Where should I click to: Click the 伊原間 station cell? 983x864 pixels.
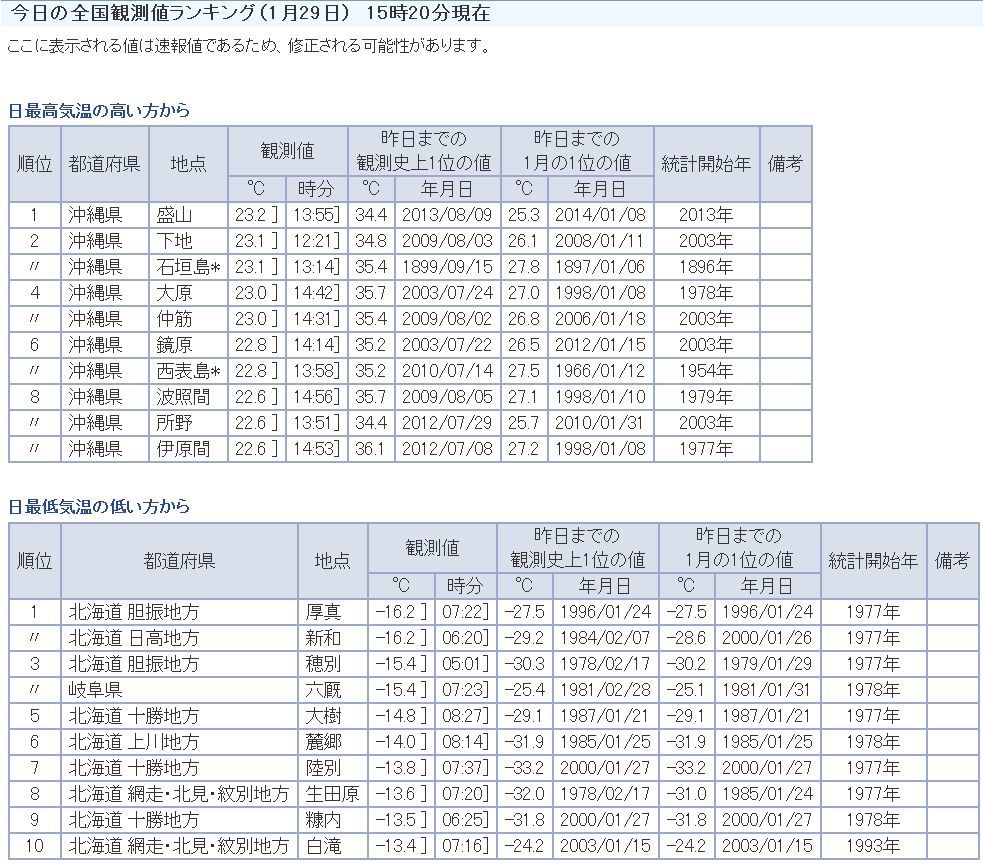point(183,449)
